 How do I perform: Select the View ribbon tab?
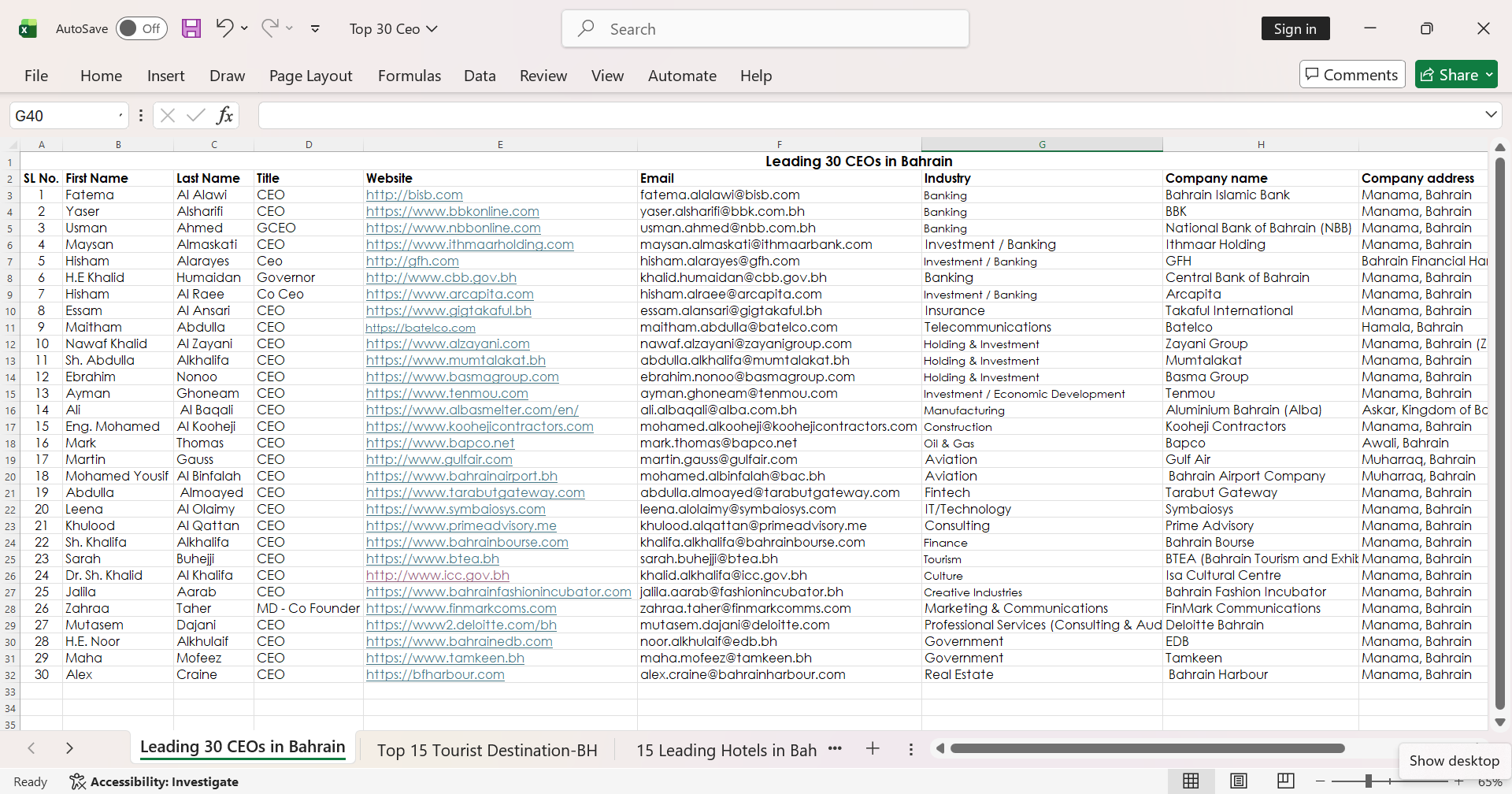607,76
